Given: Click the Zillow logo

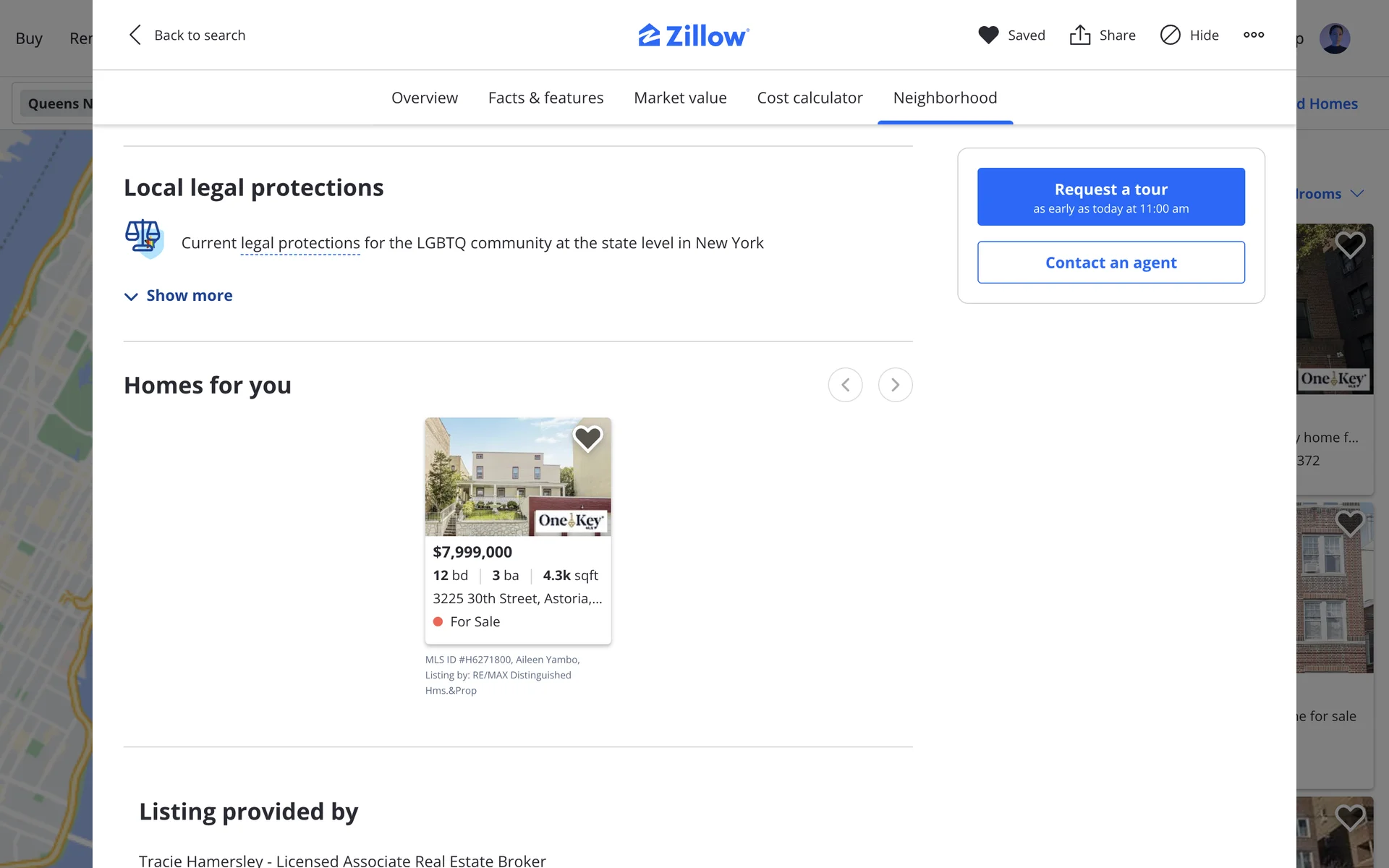Looking at the screenshot, I should 693,35.
